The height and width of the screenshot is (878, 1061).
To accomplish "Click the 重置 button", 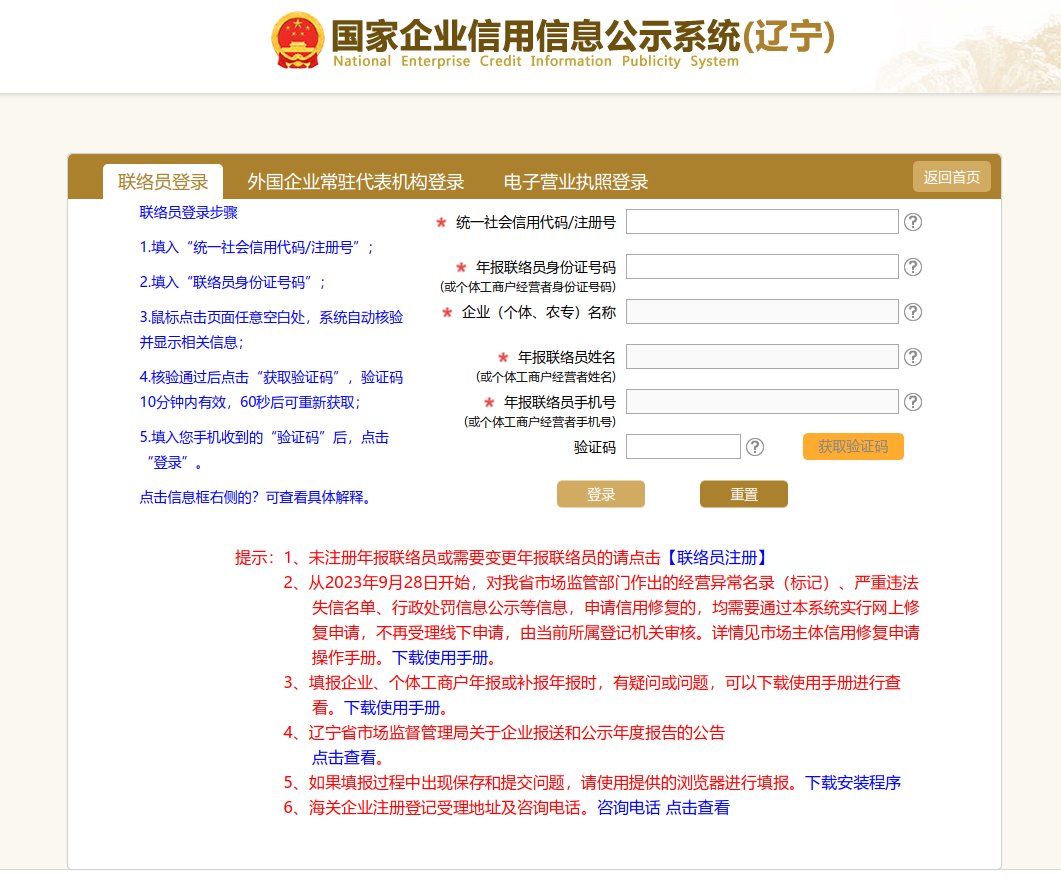I will coord(743,495).
